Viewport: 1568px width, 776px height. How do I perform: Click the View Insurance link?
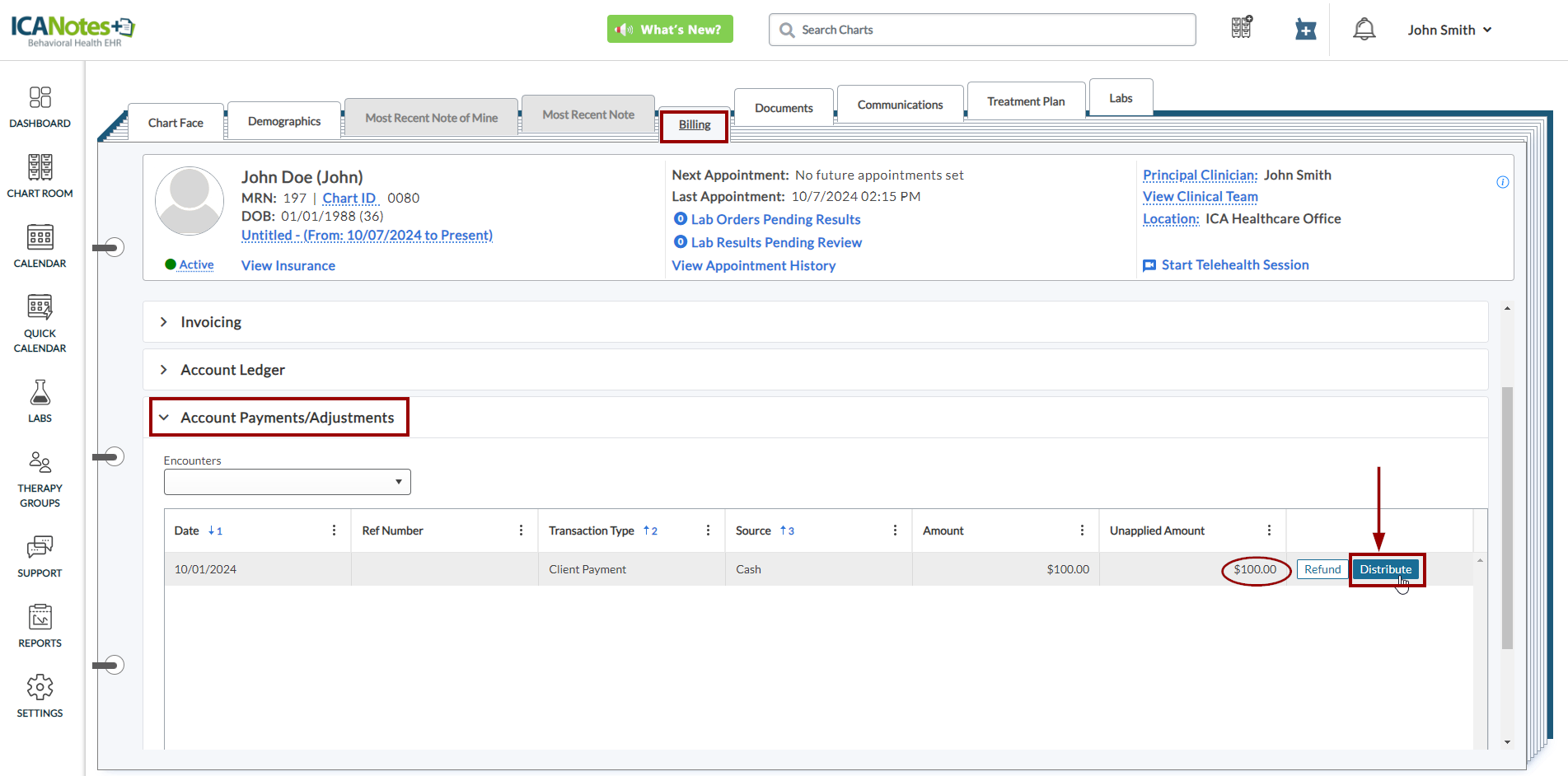click(288, 265)
